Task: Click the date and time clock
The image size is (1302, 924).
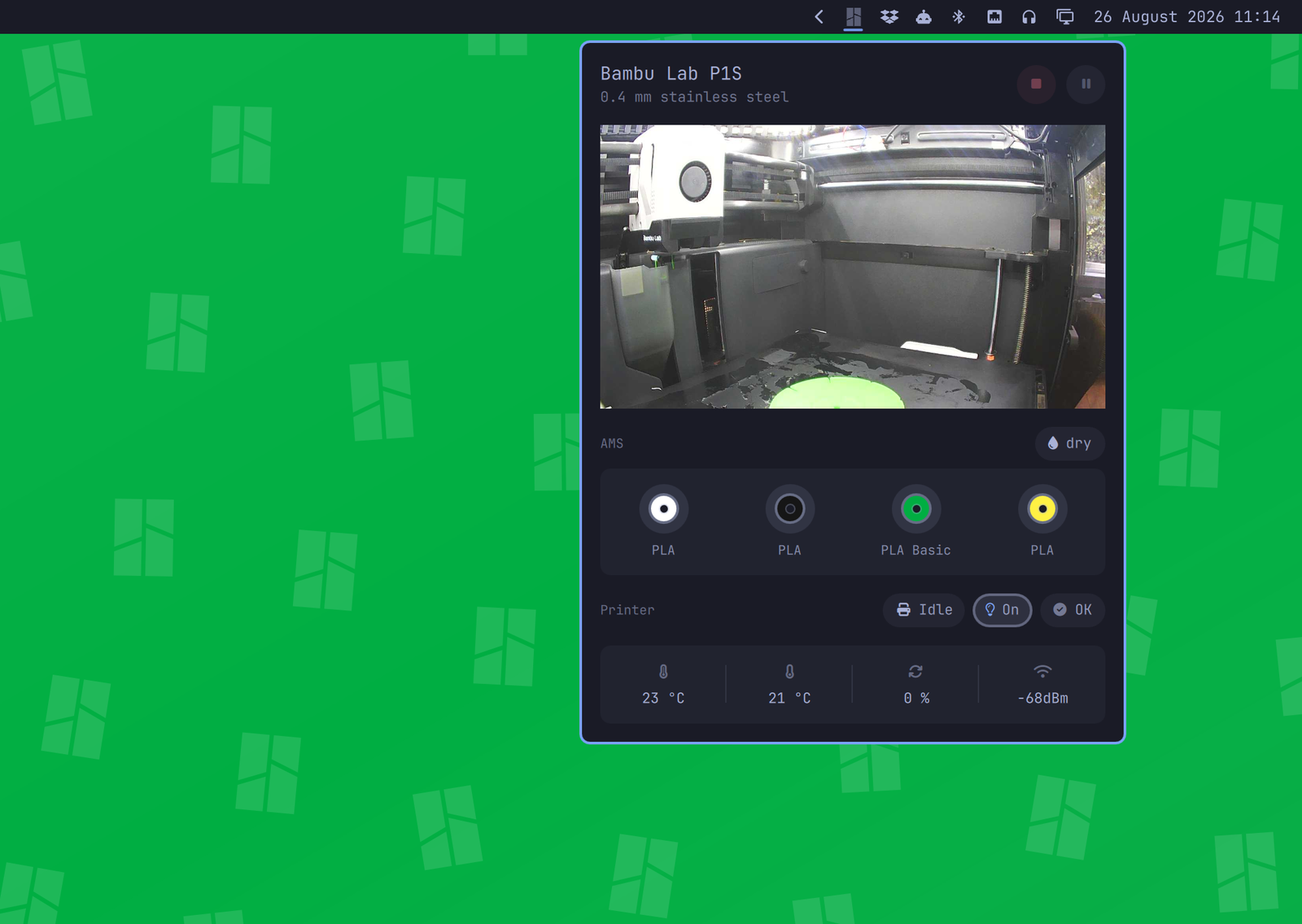Action: (1187, 16)
